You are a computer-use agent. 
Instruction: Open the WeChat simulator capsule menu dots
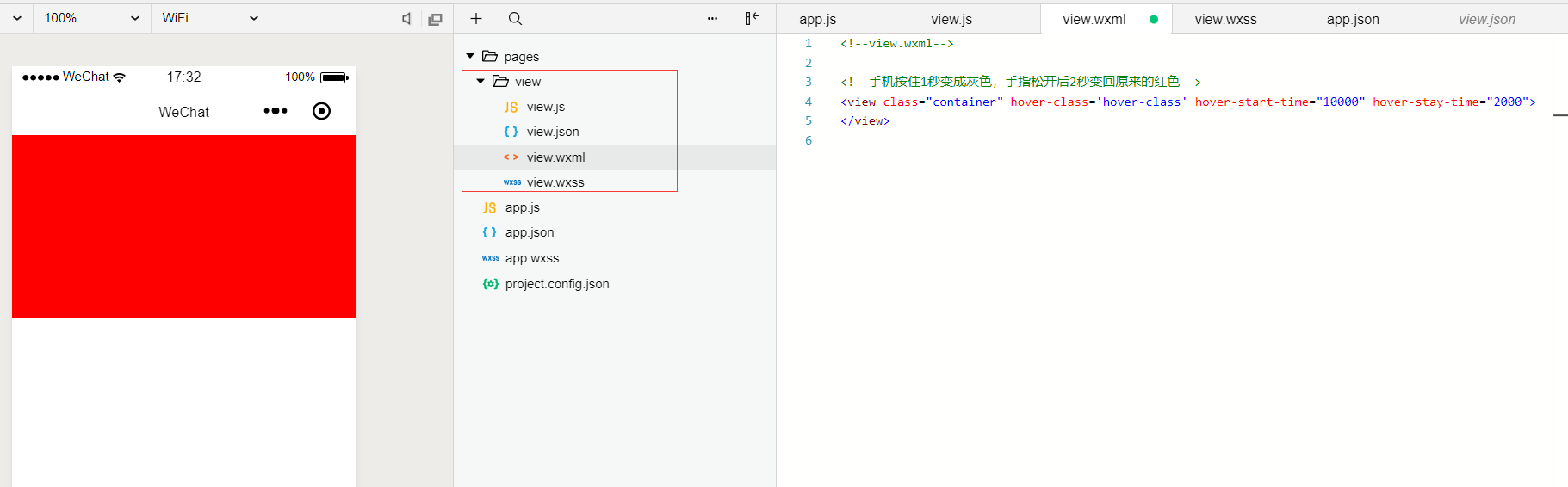pos(276,111)
